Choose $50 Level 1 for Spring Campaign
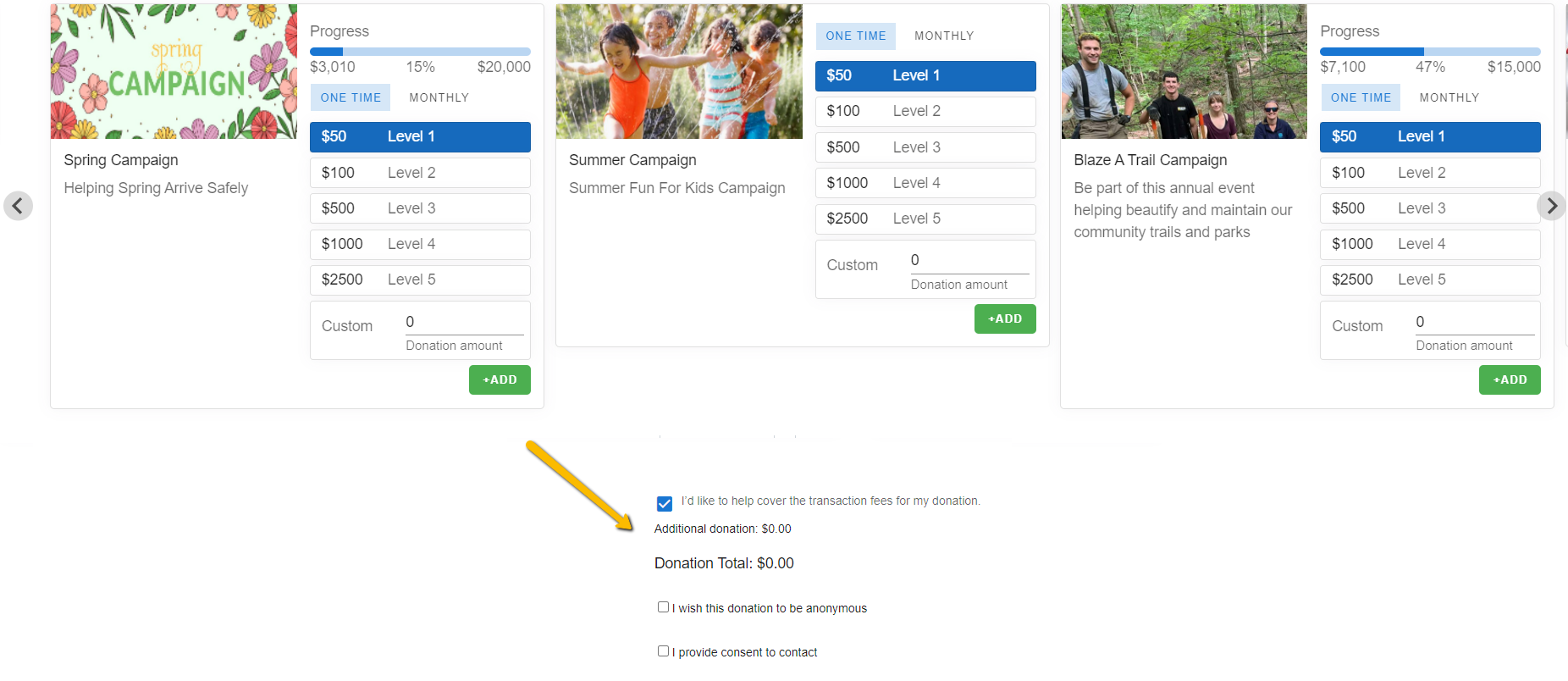This screenshot has height=681, width=1568. (x=420, y=137)
